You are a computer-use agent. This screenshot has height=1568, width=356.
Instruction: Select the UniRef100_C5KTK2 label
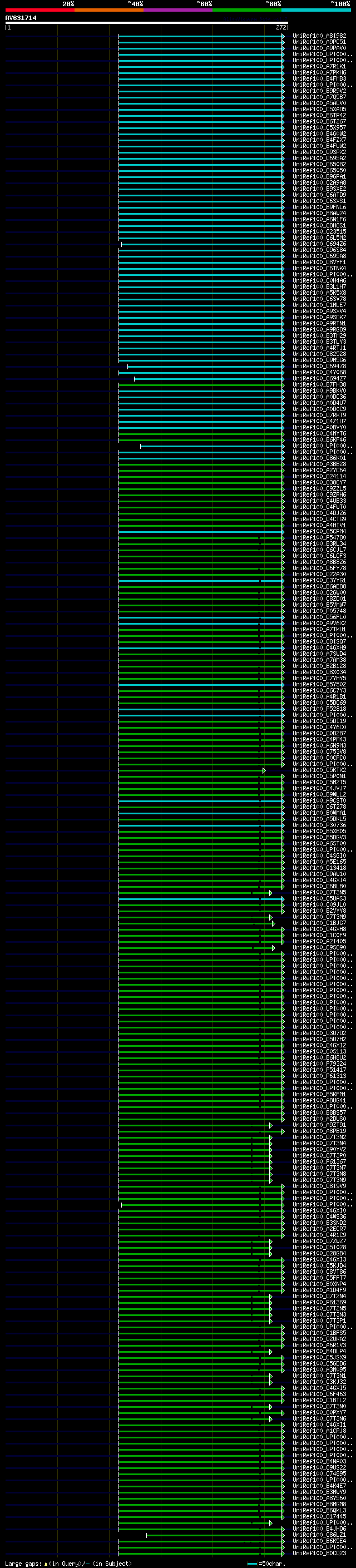319,770
